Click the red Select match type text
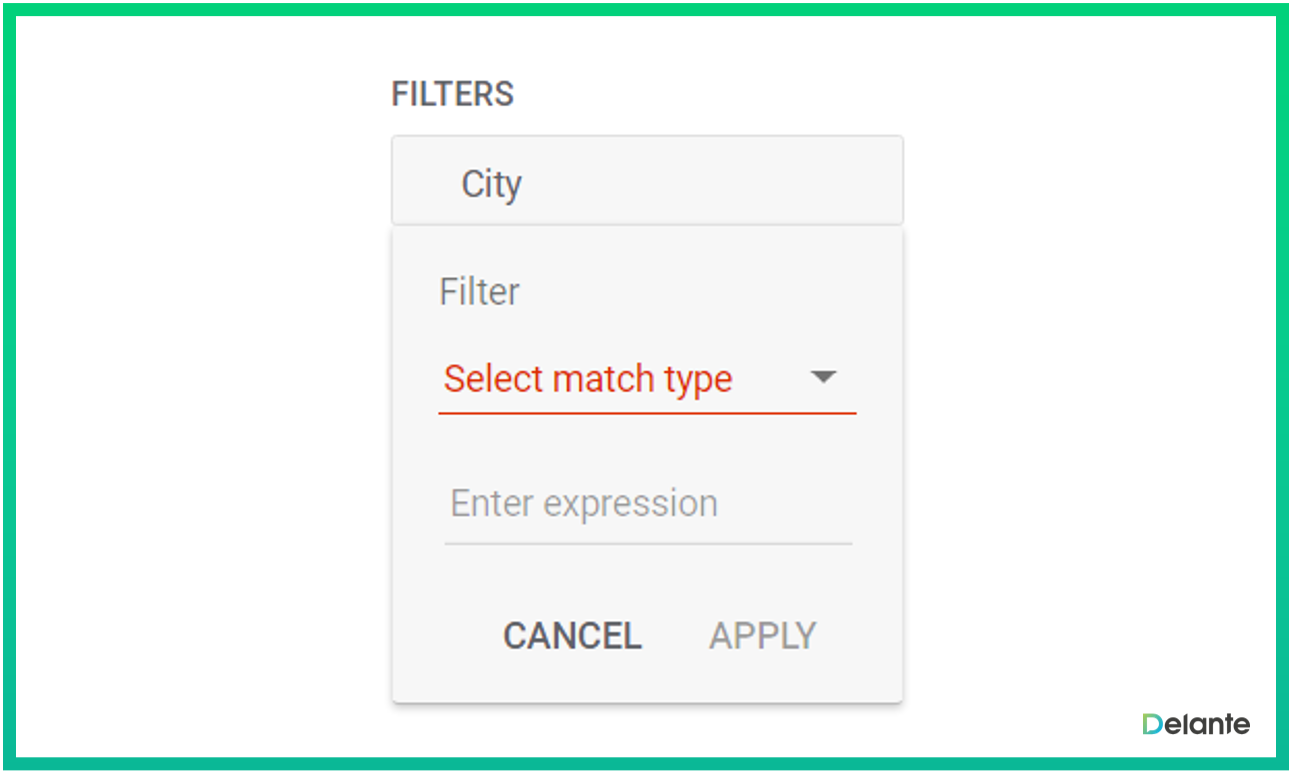Screen dimensions: 1290x772 coord(588,379)
